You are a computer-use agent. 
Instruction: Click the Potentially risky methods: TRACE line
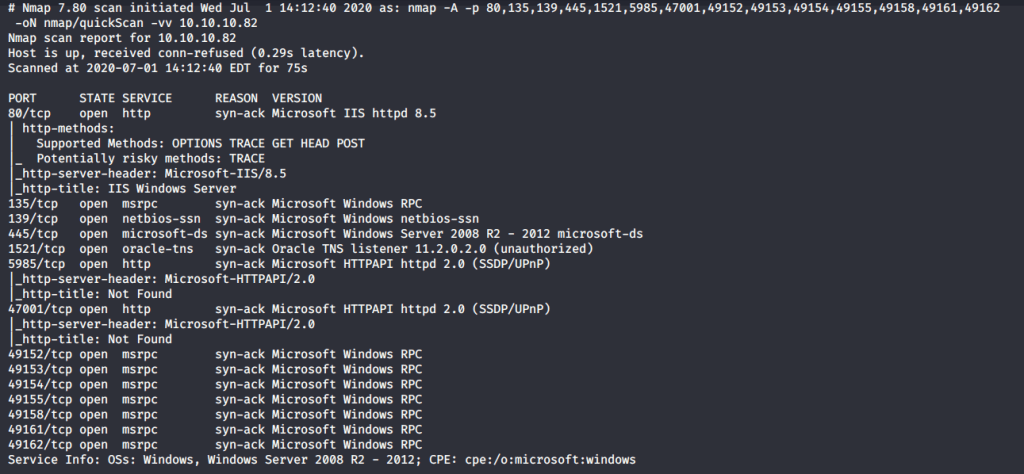point(150,158)
